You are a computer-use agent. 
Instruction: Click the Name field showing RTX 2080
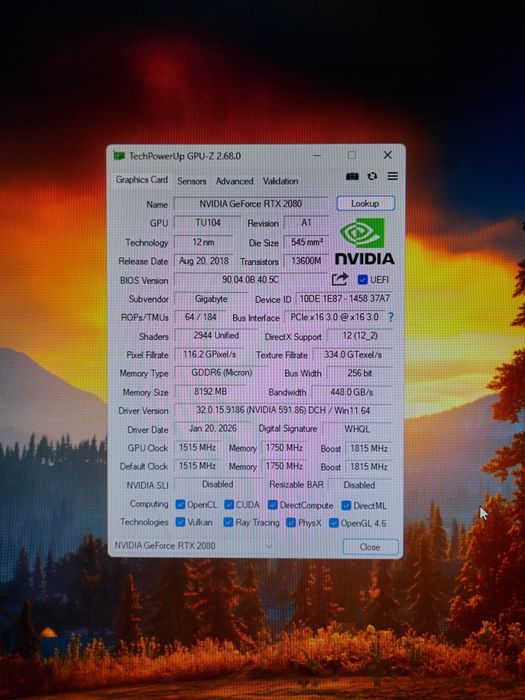click(250, 204)
